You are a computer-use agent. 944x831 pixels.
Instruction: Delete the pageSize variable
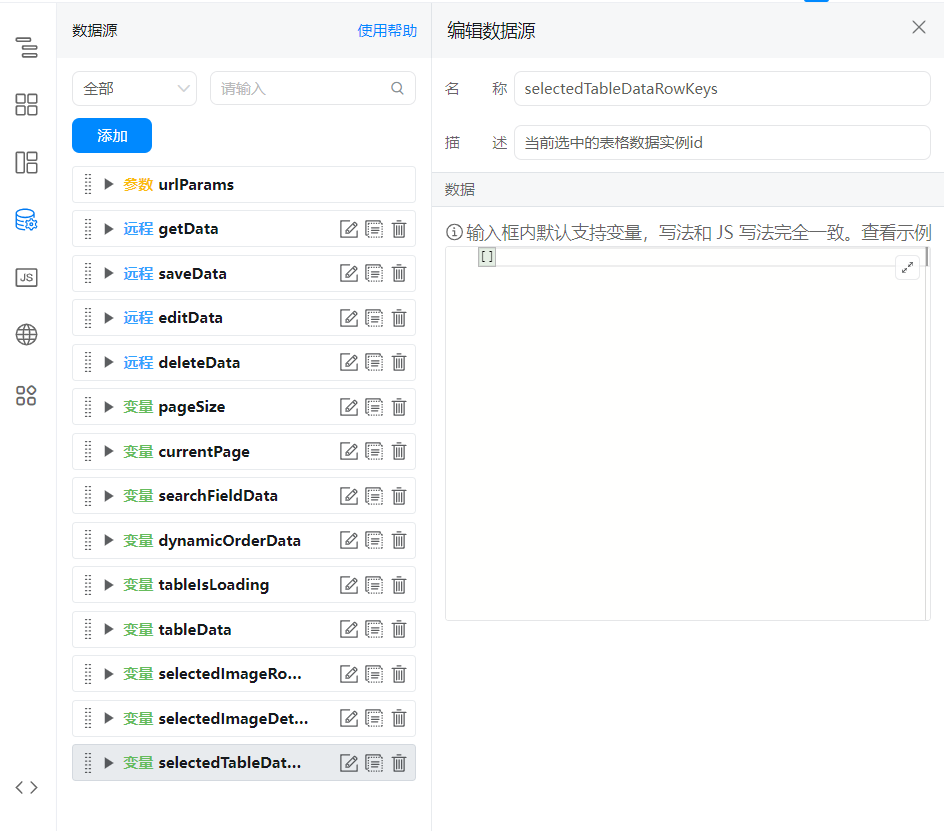(x=399, y=407)
